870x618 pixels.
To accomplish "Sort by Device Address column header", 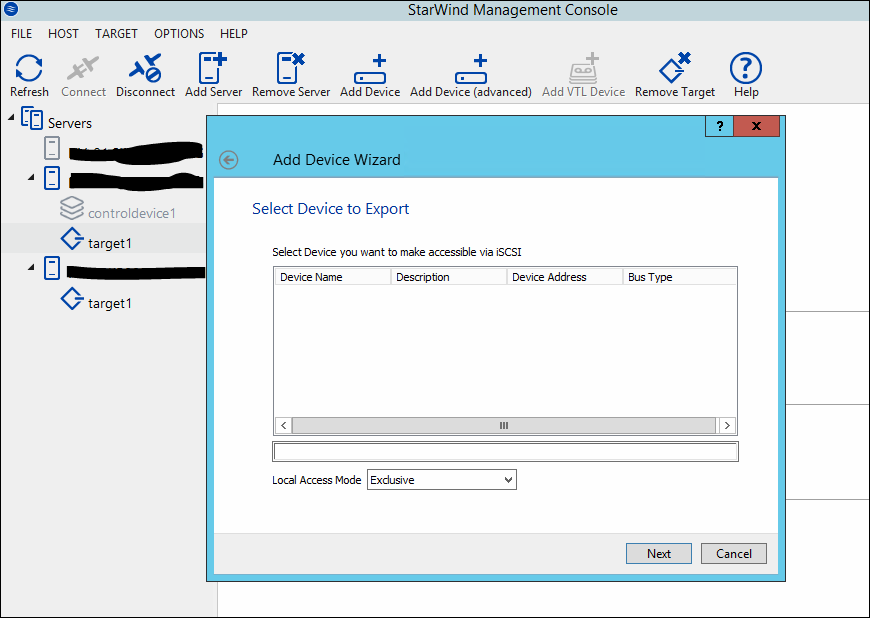I will tap(565, 277).
